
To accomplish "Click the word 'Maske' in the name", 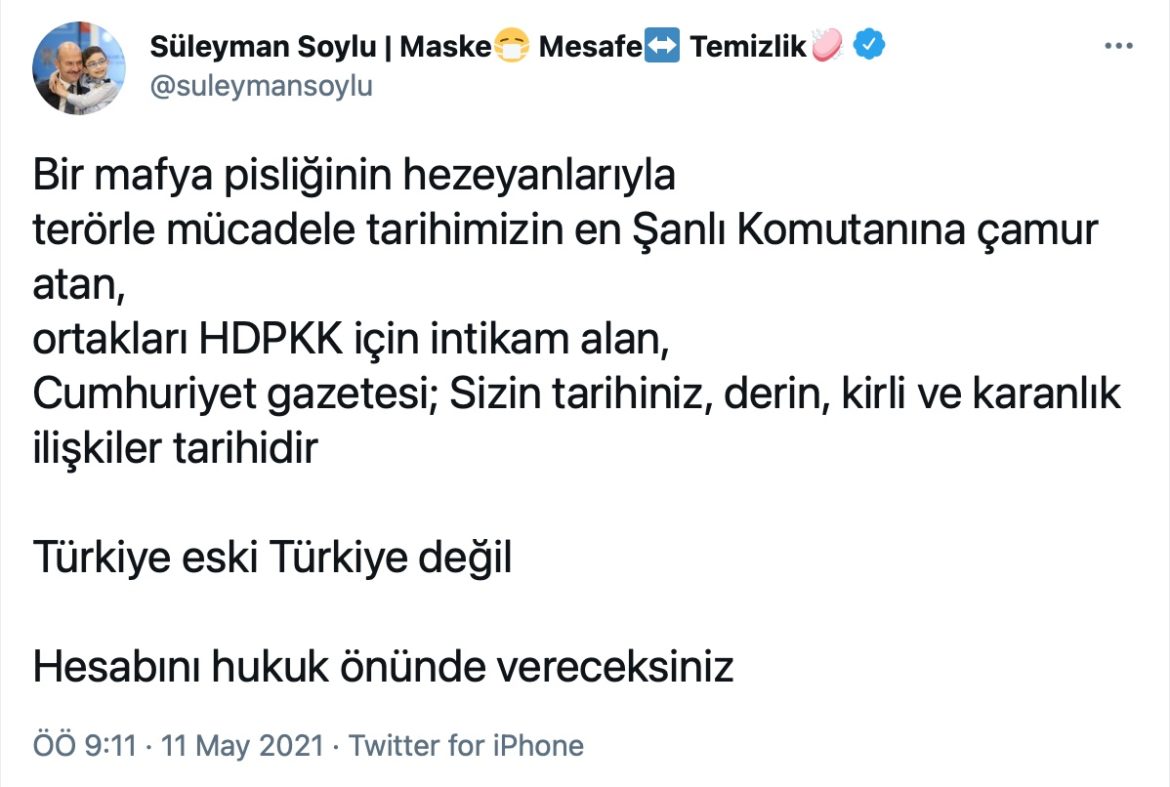I will point(446,47).
